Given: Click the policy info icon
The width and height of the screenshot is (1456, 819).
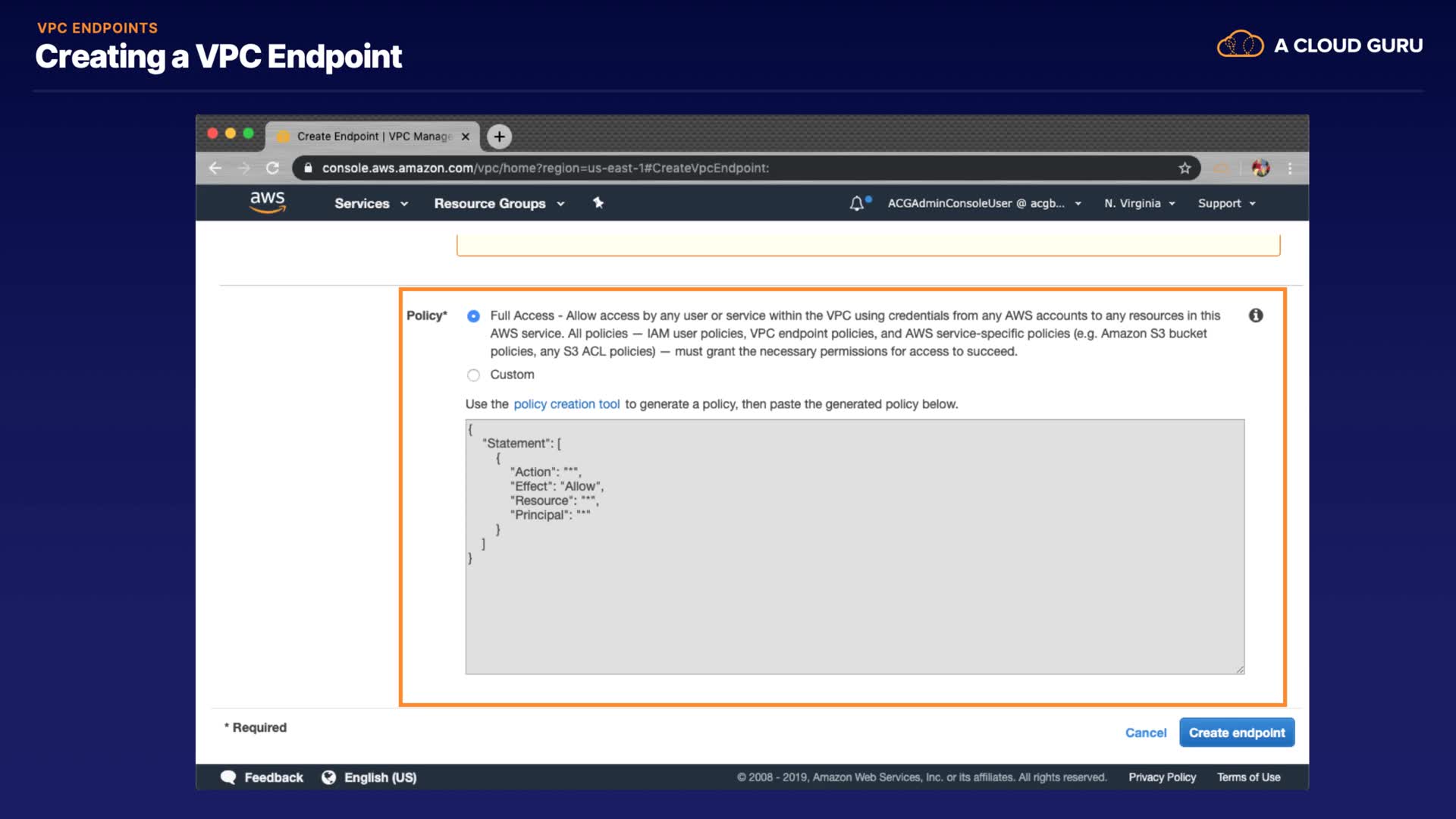Looking at the screenshot, I should pyautogui.click(x=1256, y=315).
